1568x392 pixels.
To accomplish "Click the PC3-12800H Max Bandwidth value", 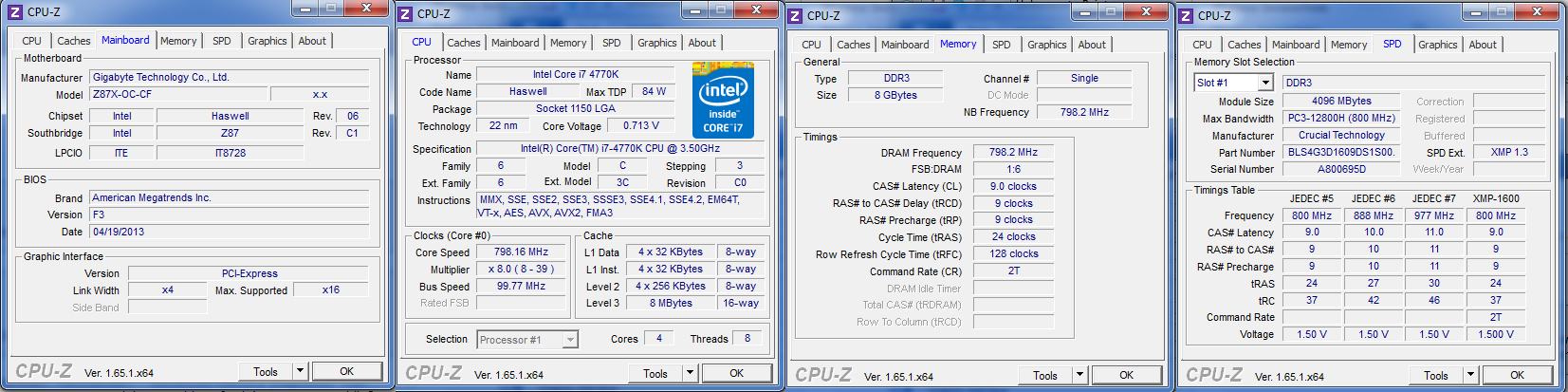I will coord(1341,118).
